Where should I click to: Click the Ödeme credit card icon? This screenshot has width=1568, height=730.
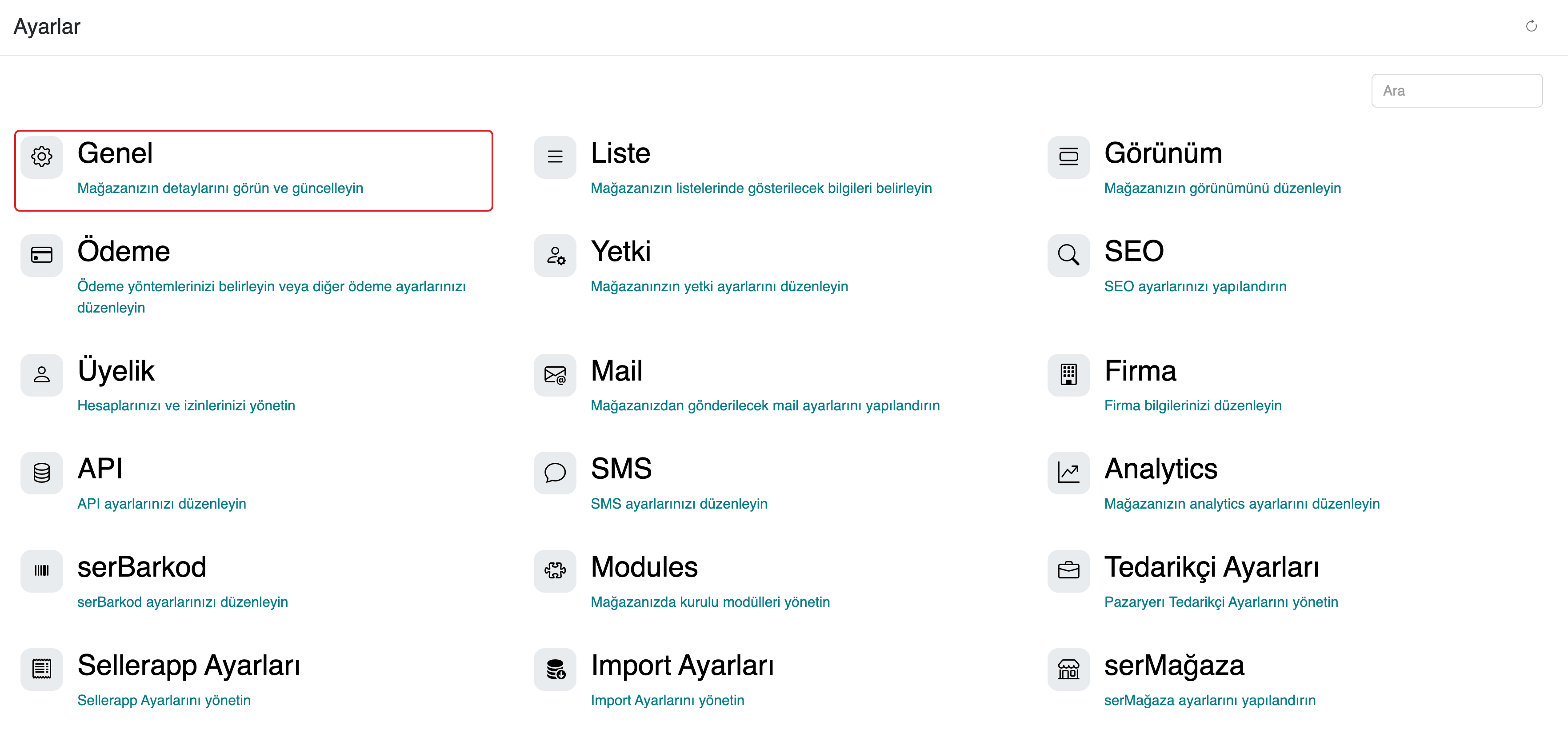(41, 255)
